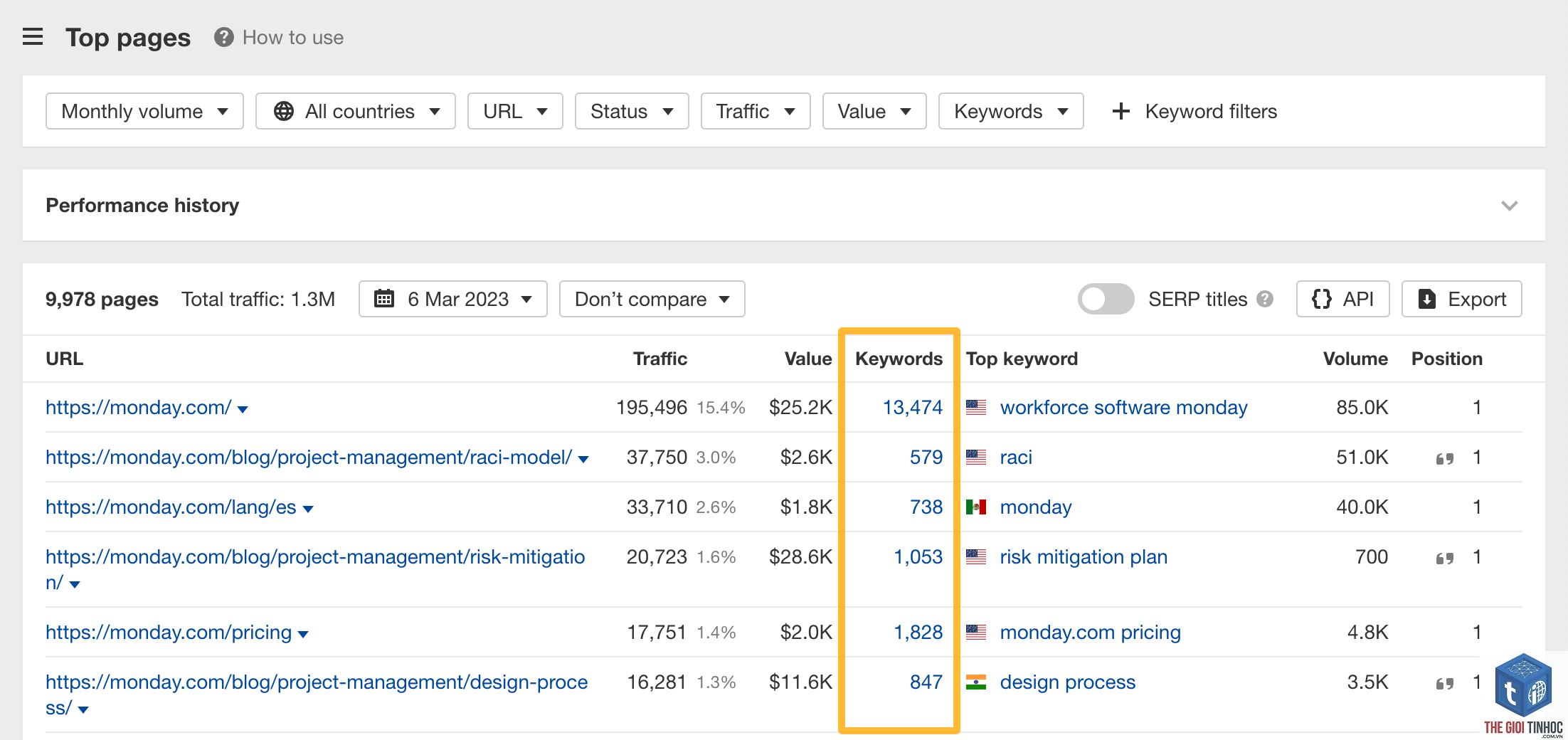This screenshot has width=1568, height=740.
Task: Expand the risk-mitigation URL caret
Action: click(75, 584)
